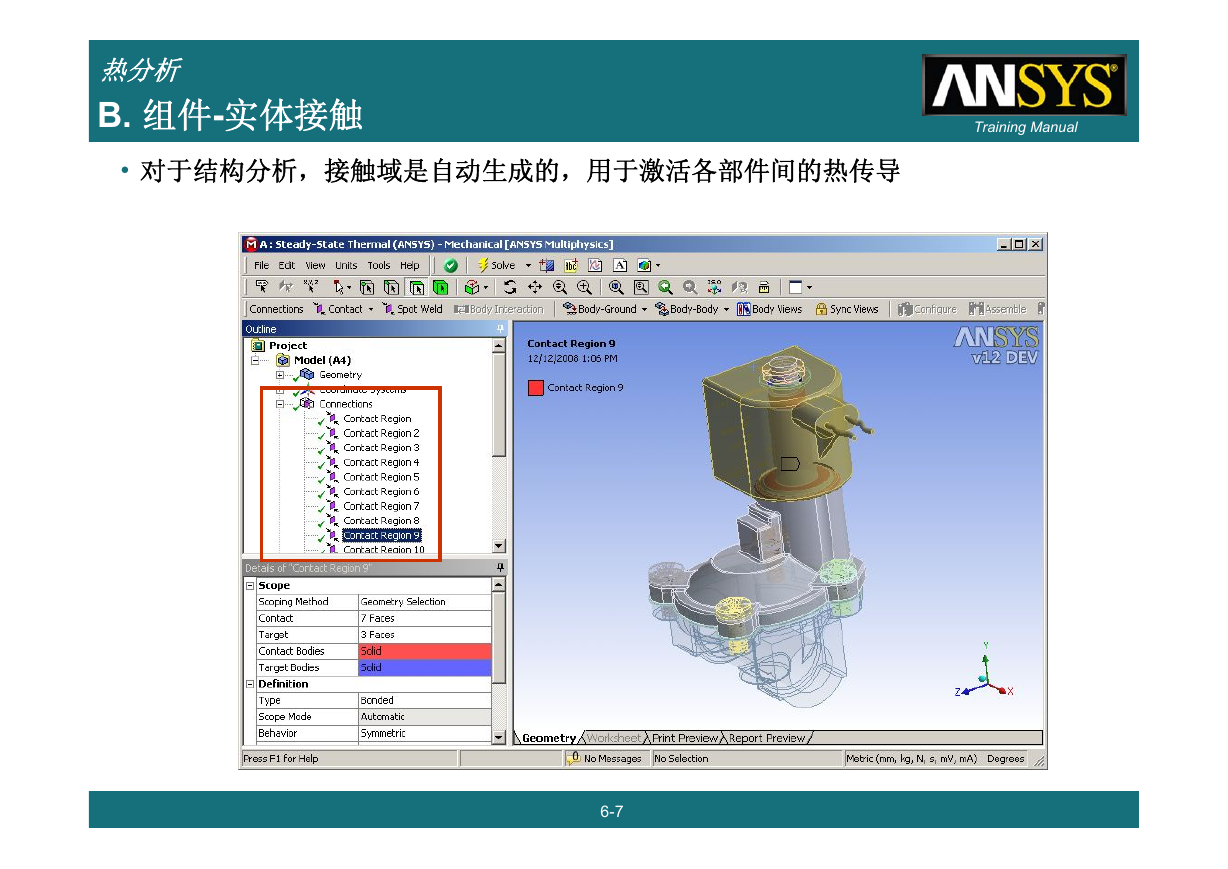1228x869 pixels.
Task: Switch to the Print Preview tab
Action: coord(685,738)
